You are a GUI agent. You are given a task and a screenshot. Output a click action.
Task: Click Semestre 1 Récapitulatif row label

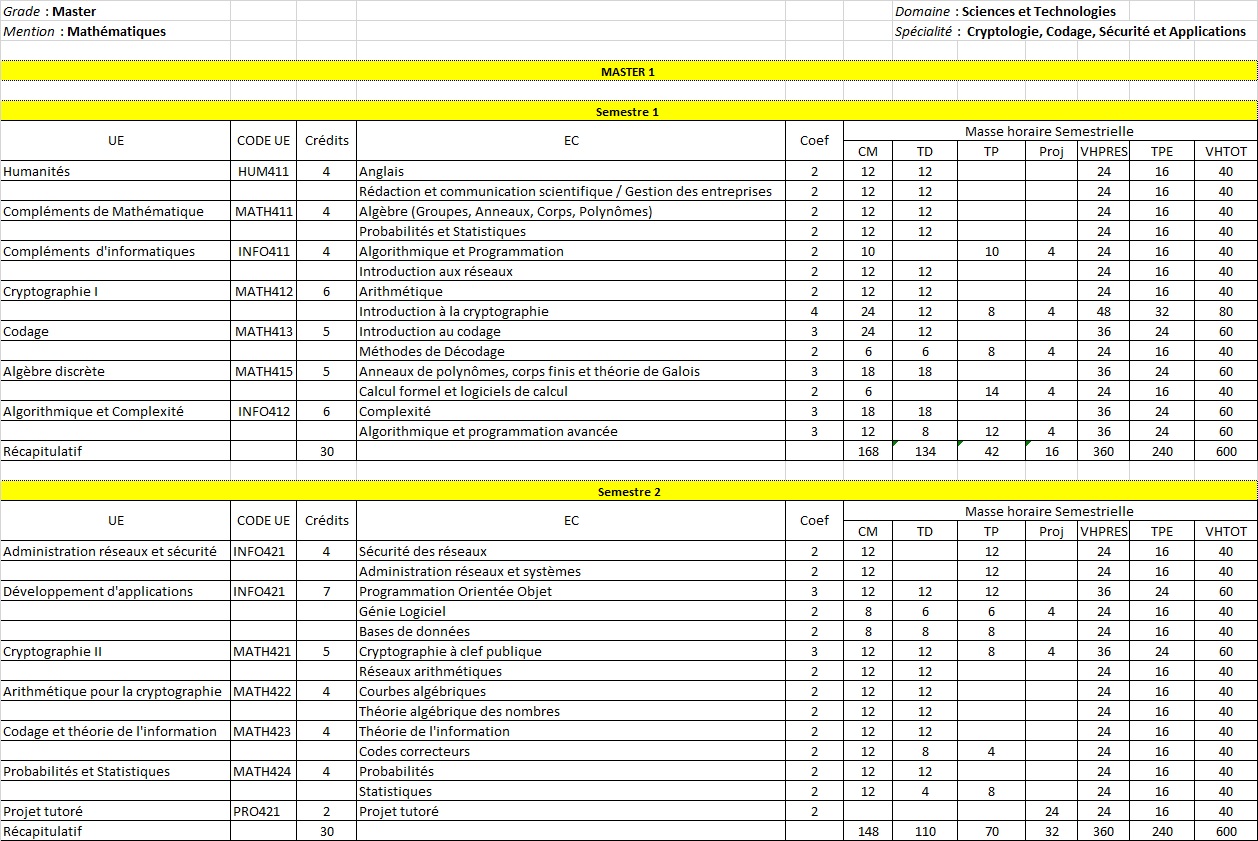(x=115, y=451)
